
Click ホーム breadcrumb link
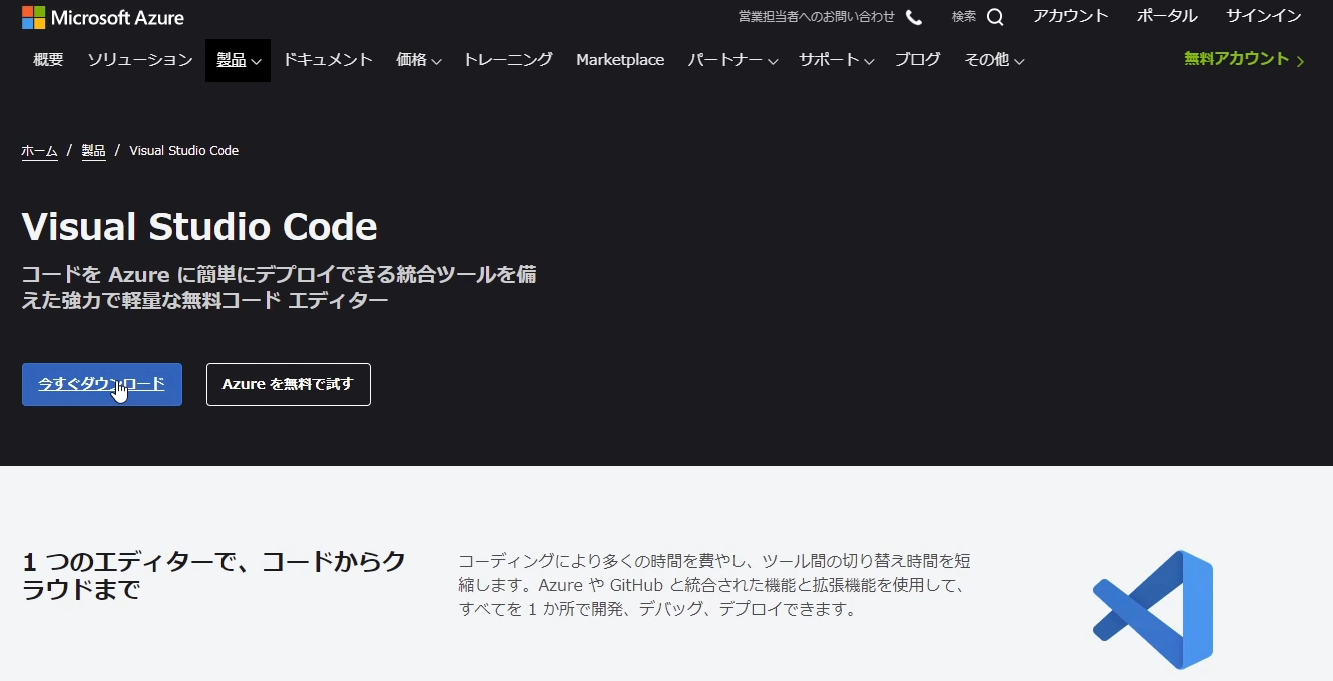pos(39,151)
